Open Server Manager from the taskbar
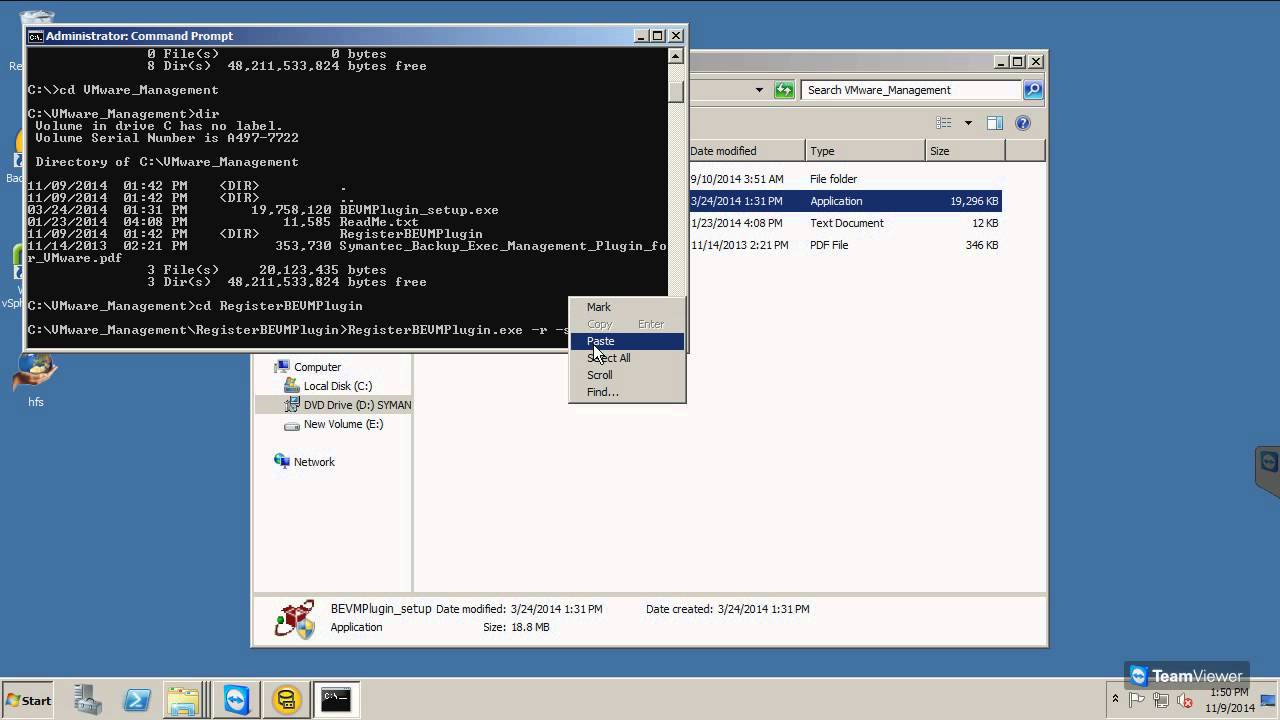The width and height of the screenshot is (1280, 720). tap(87, 700)
